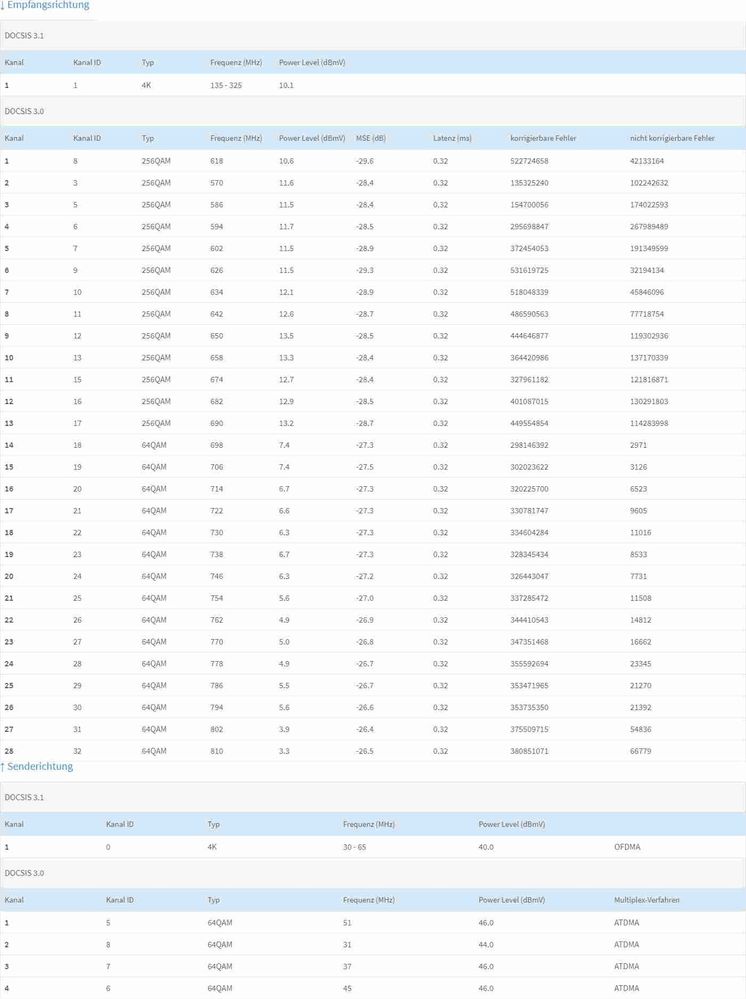Select frequency cell 570
The image size is (746, 999).
click(x=217, y=183)
